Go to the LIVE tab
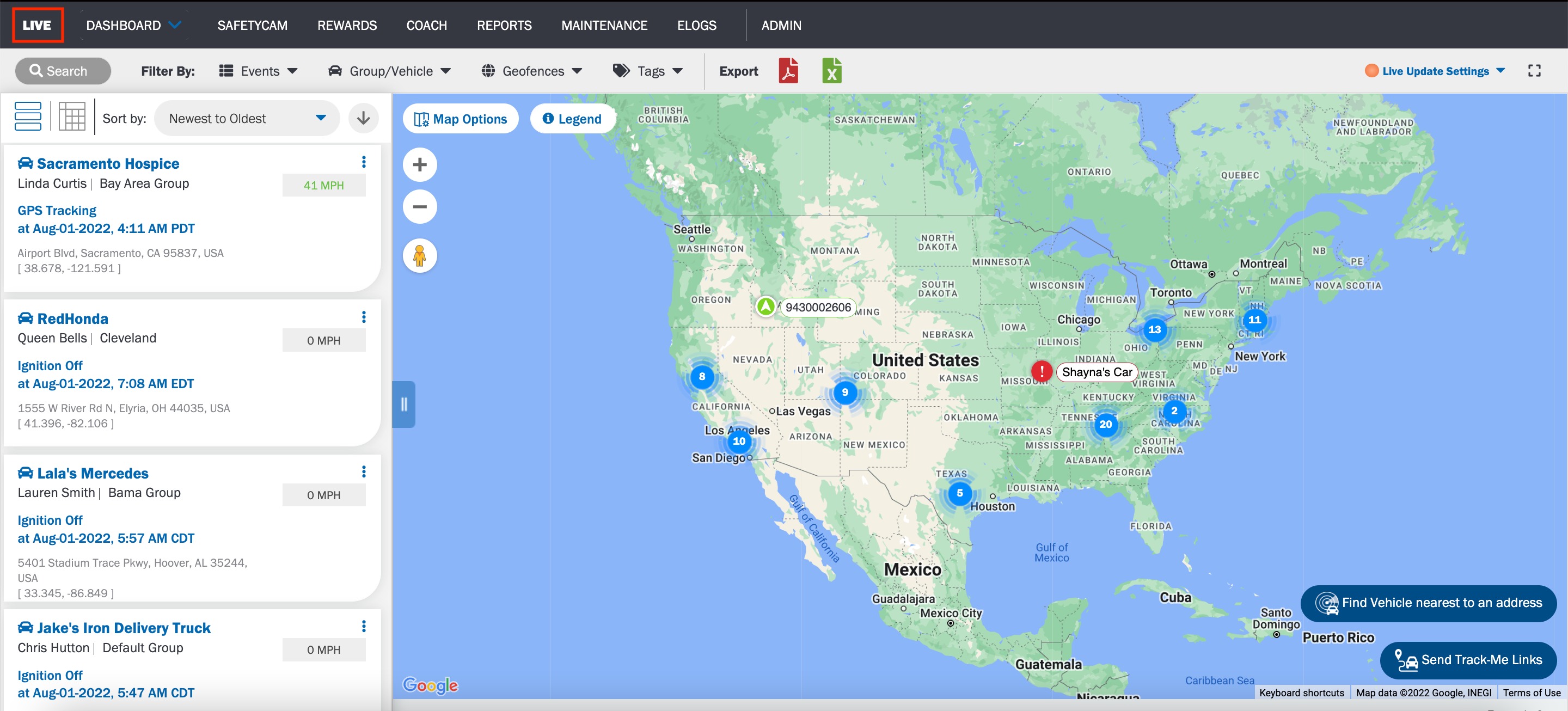 tap(37, 25)
